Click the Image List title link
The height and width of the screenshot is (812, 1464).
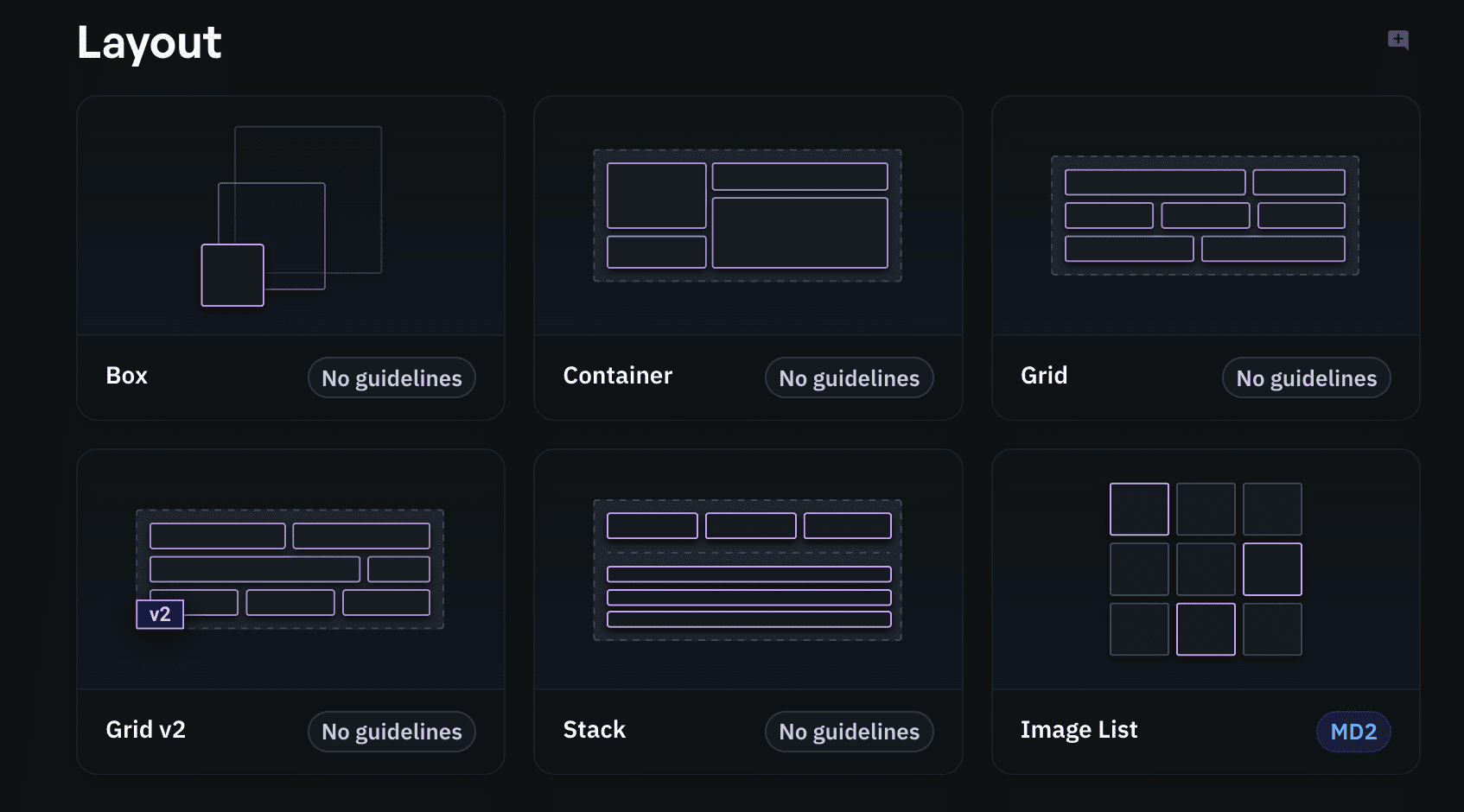[x=1079, y=730]
